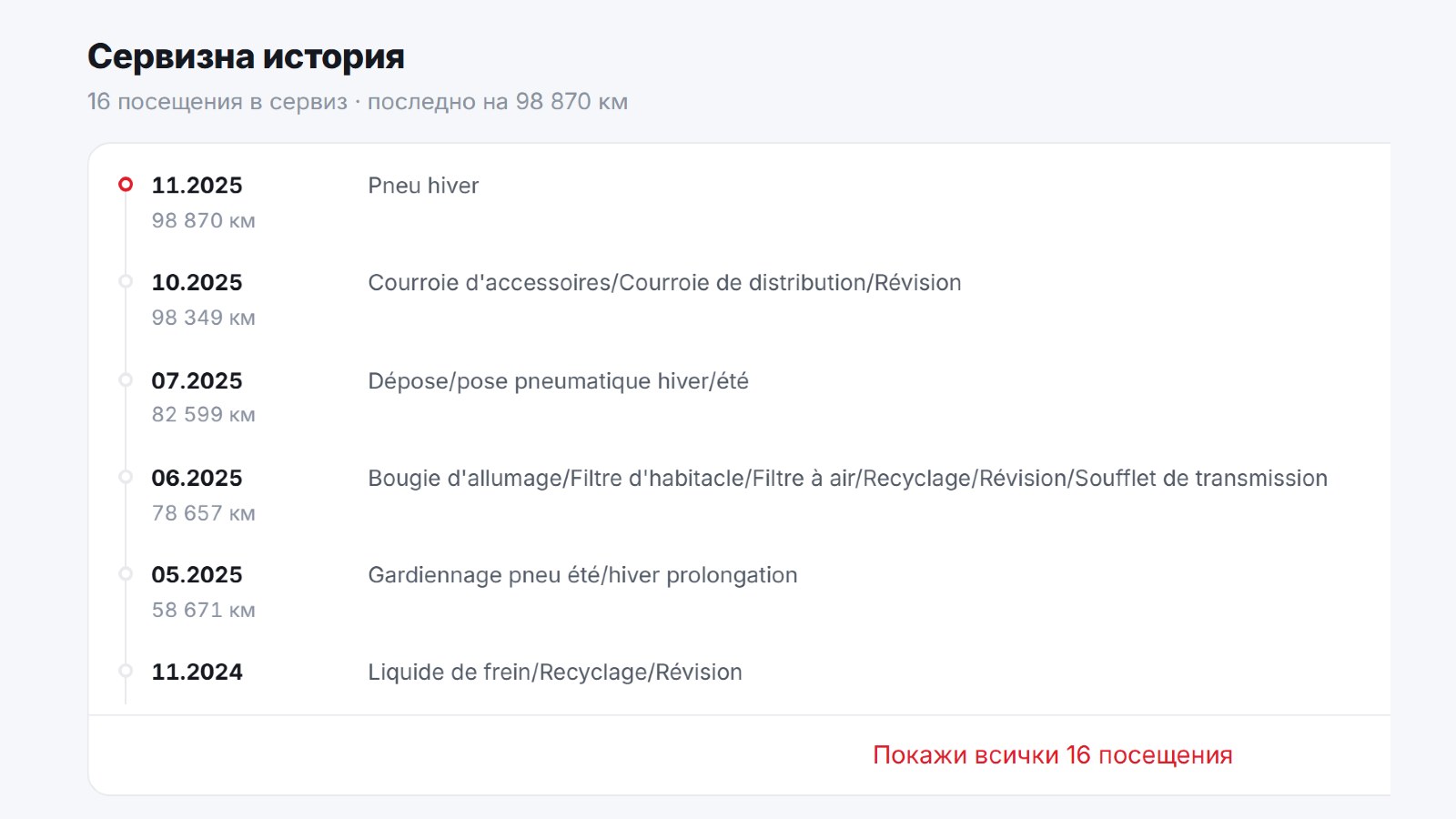Select Gardiennage pneu été/hiver prolongation entry
Viewport: 1456px width, 819px height.
(582, 576)
